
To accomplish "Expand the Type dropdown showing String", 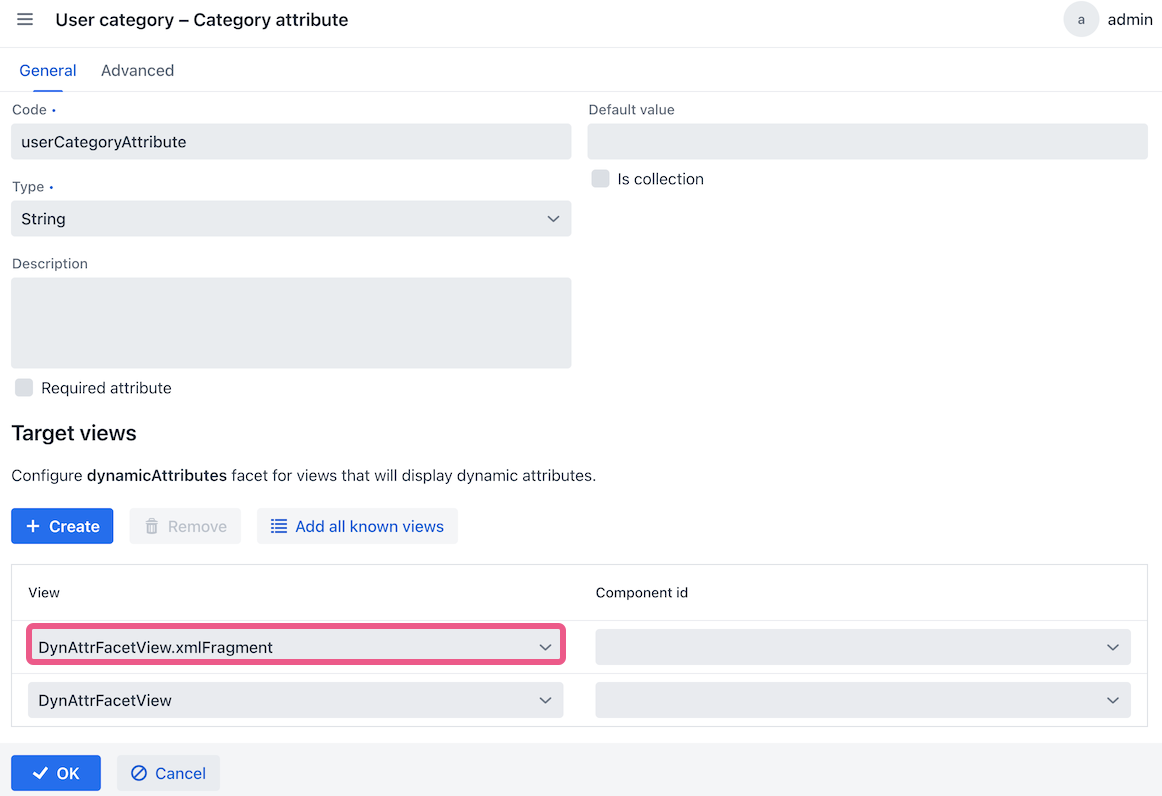I will 291,219.
